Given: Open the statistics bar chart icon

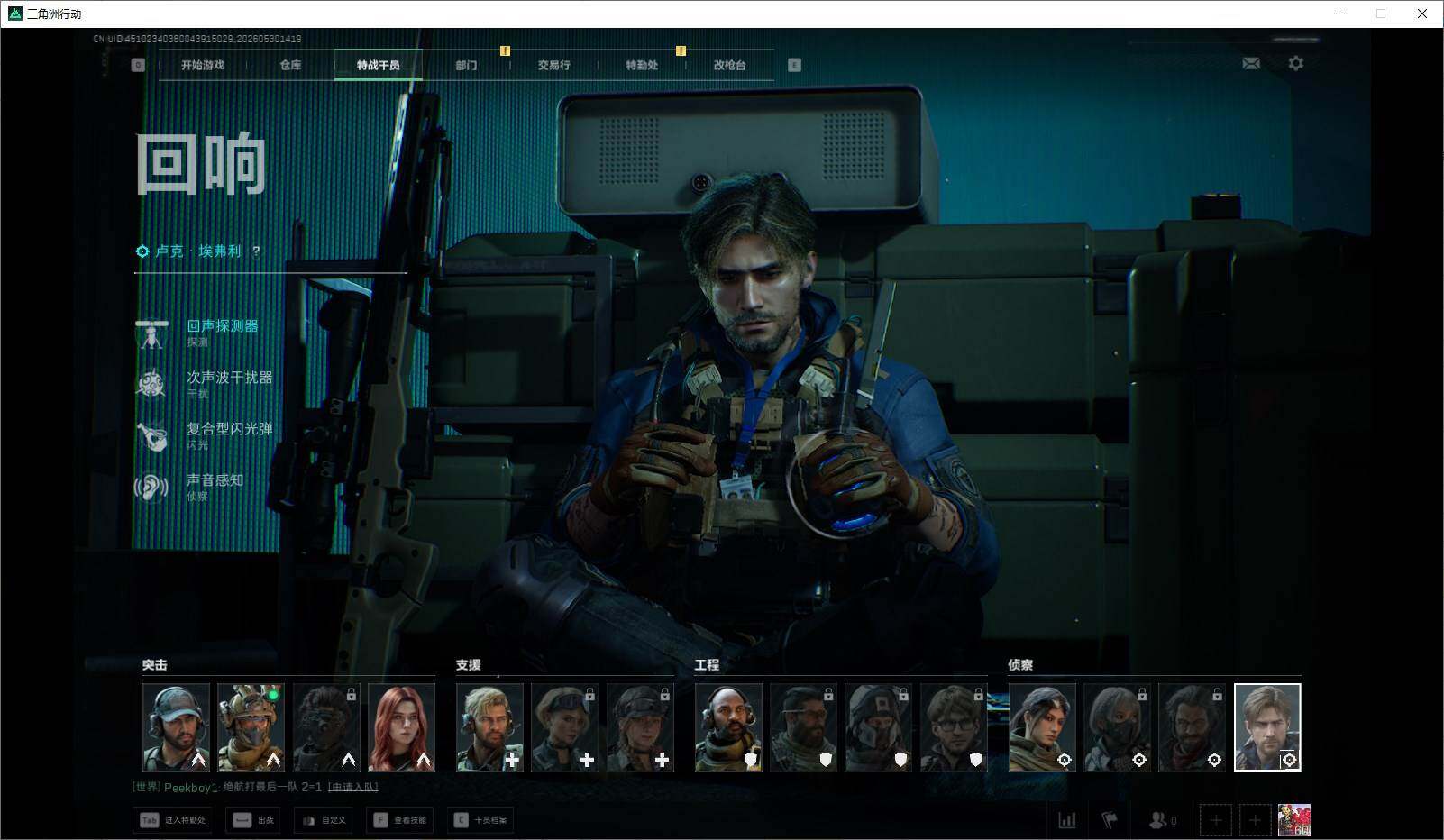Looking at the screenshot, I should click(1067, 820).
